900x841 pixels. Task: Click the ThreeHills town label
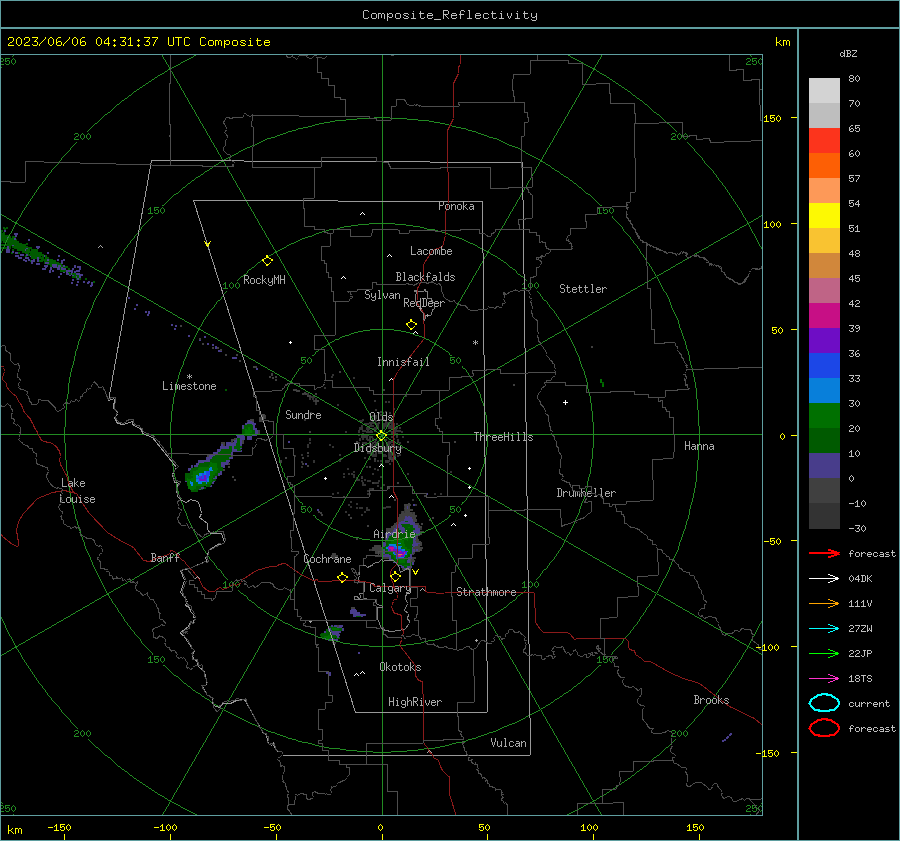tap(503, 437)
